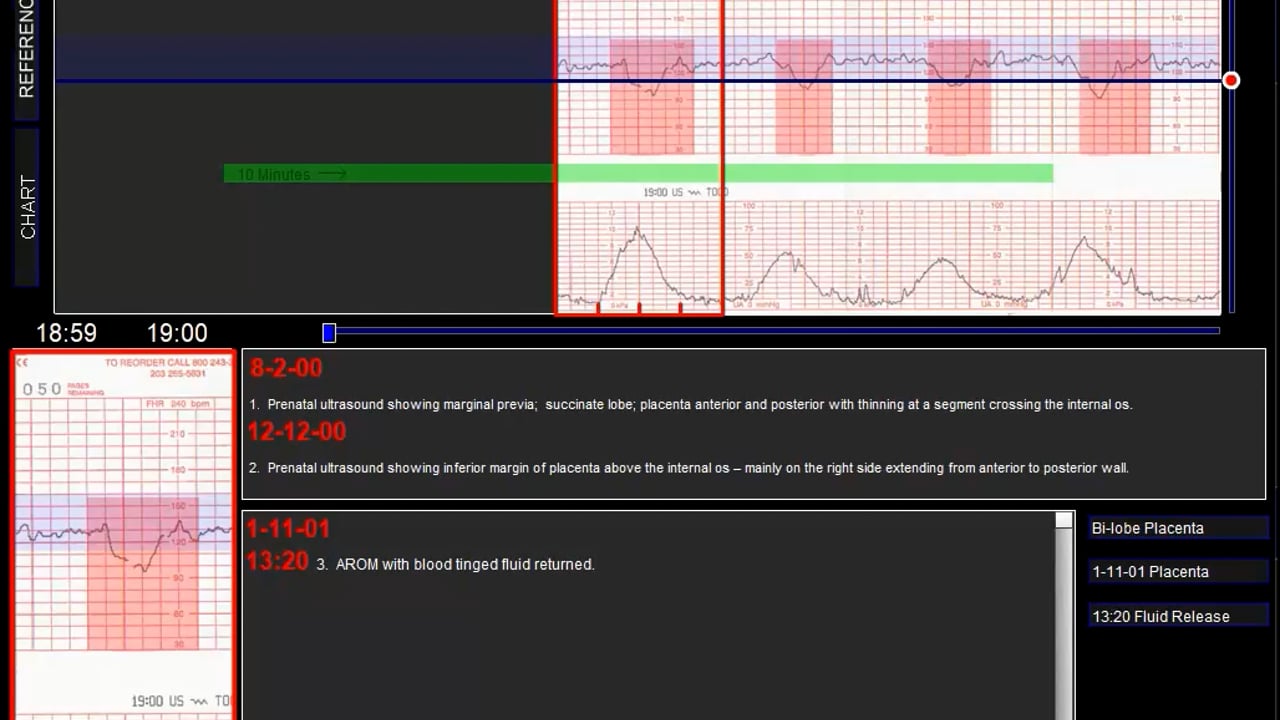Click the dark green 10 Minutes bar
Screen dimensions: 1280x720
click(389, 174)
